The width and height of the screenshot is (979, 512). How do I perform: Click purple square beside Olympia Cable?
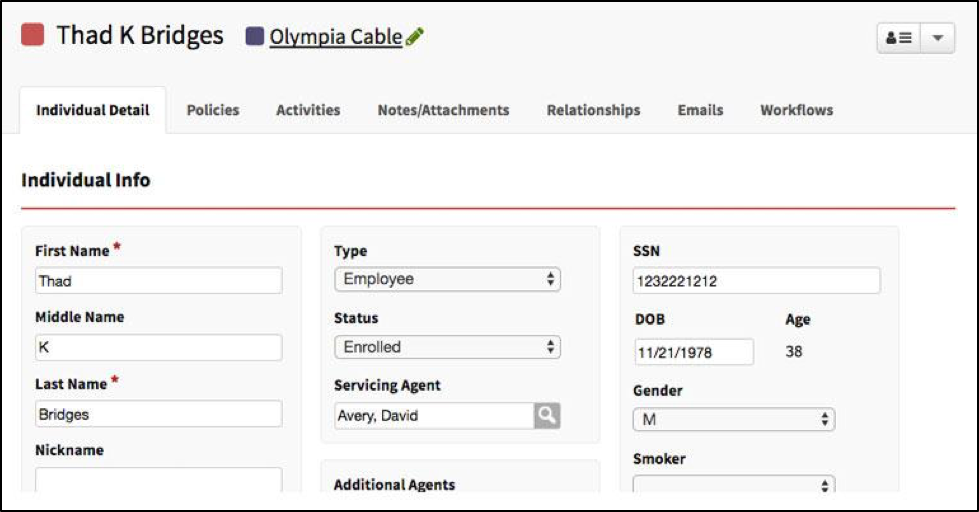pos(255,36)
